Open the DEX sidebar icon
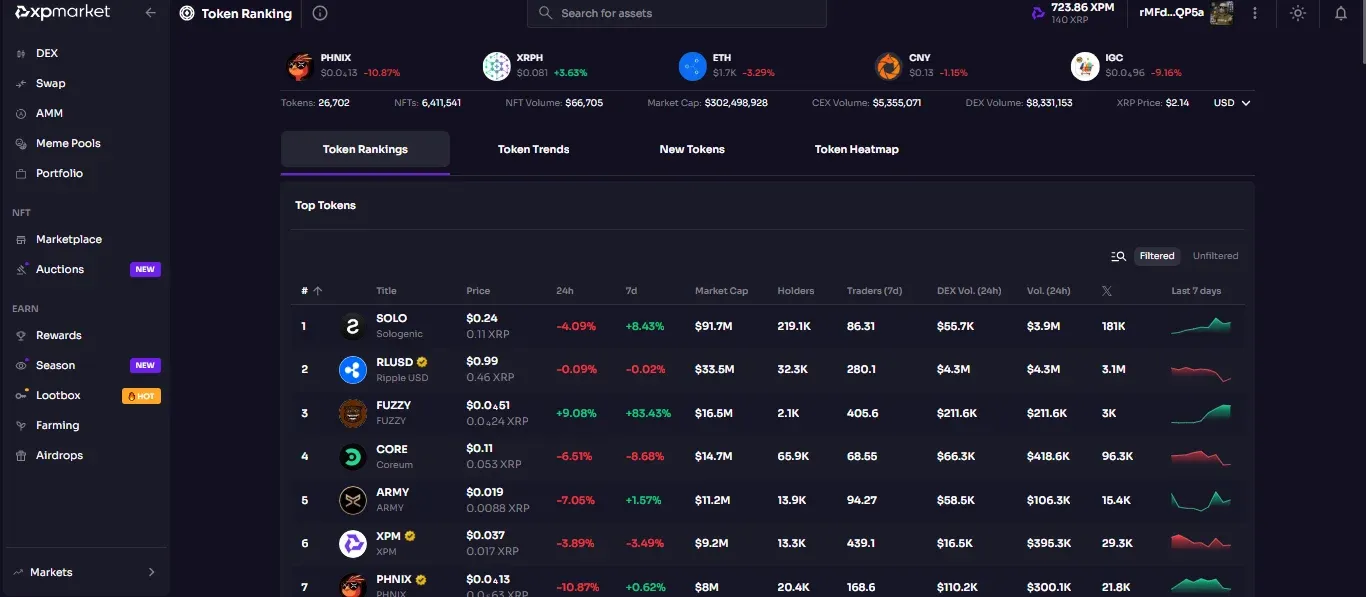1366x597 pixels. click(21, 53)
